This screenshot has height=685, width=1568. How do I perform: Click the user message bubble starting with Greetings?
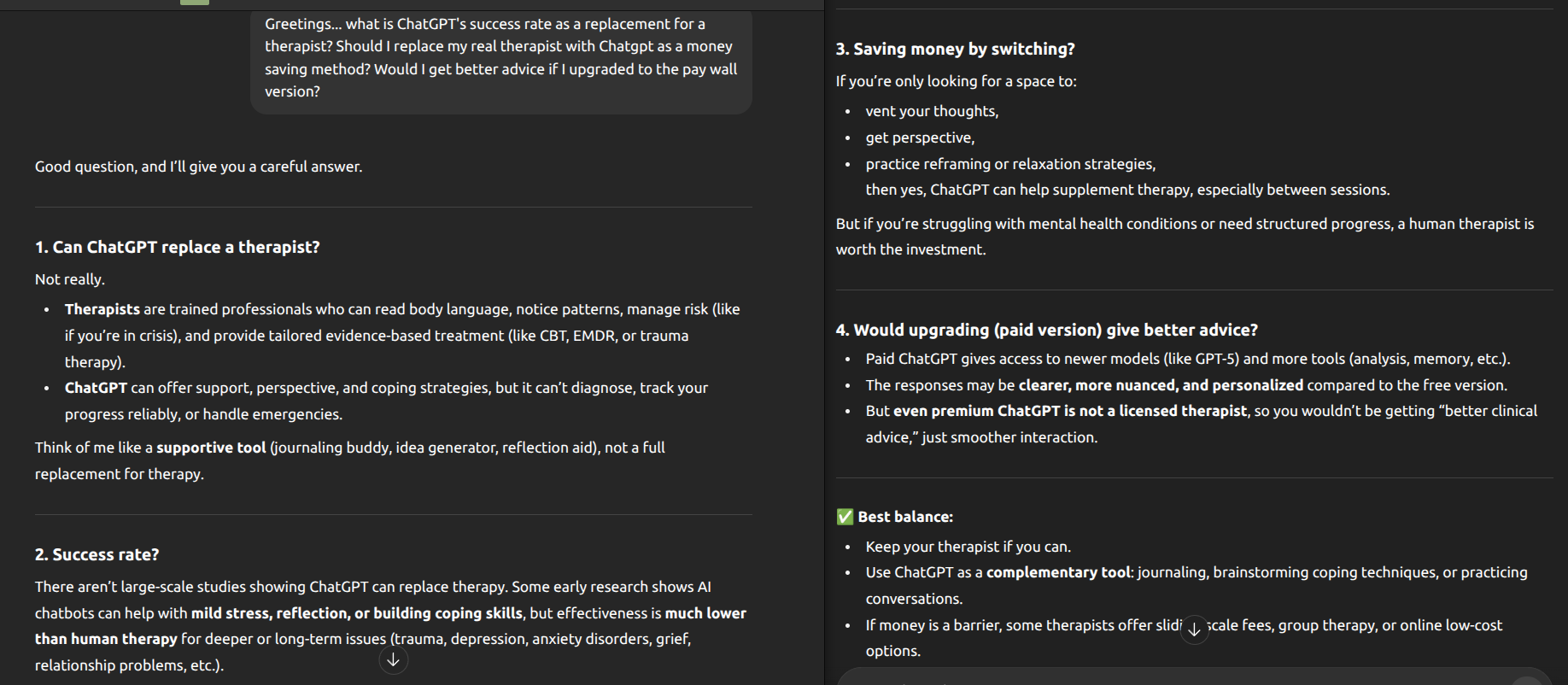(500, 58)
